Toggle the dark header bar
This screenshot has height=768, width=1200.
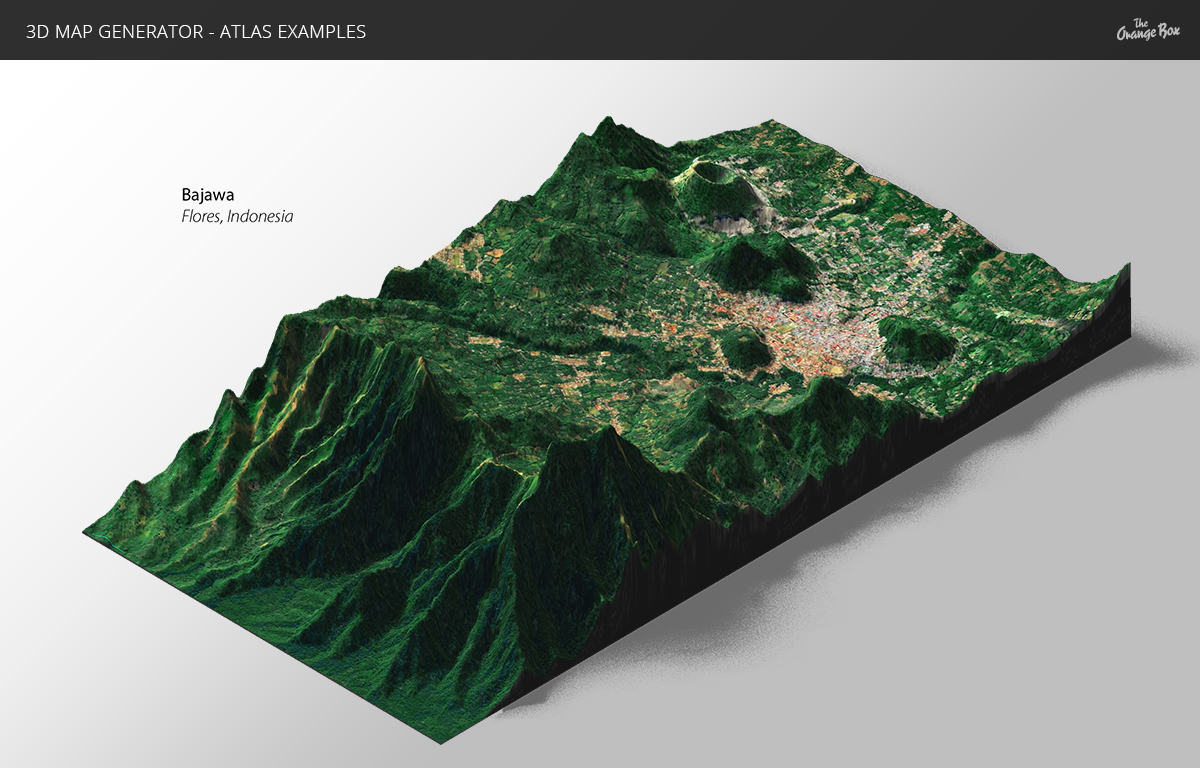(600, 30)
